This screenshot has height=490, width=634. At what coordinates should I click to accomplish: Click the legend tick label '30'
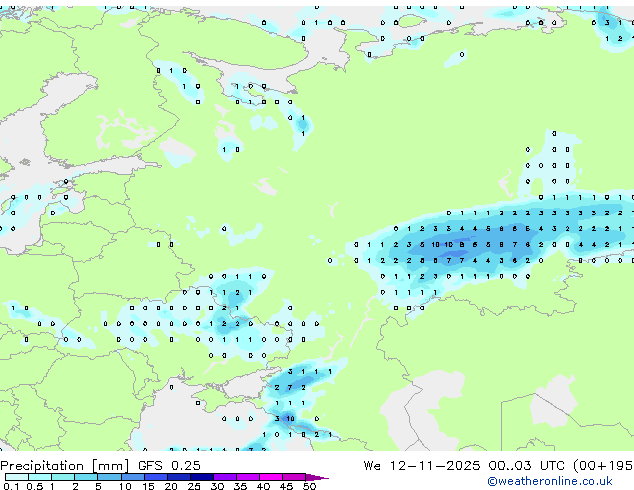click(217, 486)
